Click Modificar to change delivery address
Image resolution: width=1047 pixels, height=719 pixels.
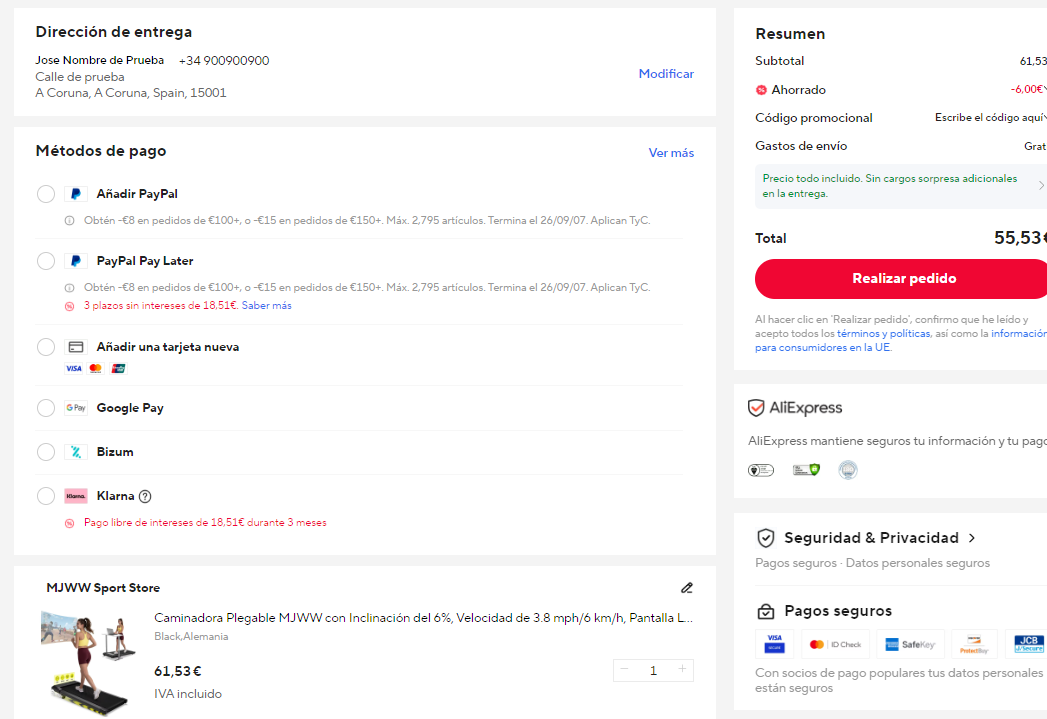tap(666, 74)
